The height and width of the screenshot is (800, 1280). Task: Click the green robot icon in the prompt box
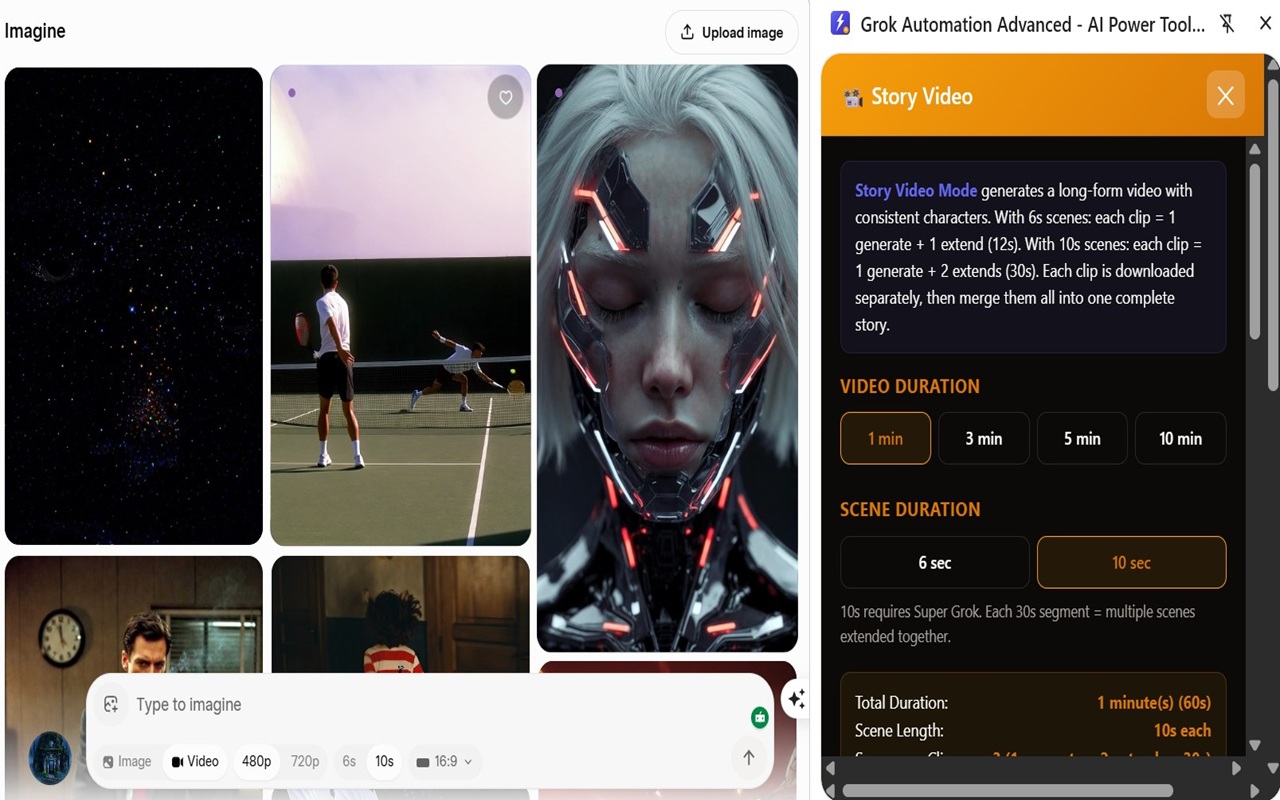pyautogui.click(x=760, y=717)
